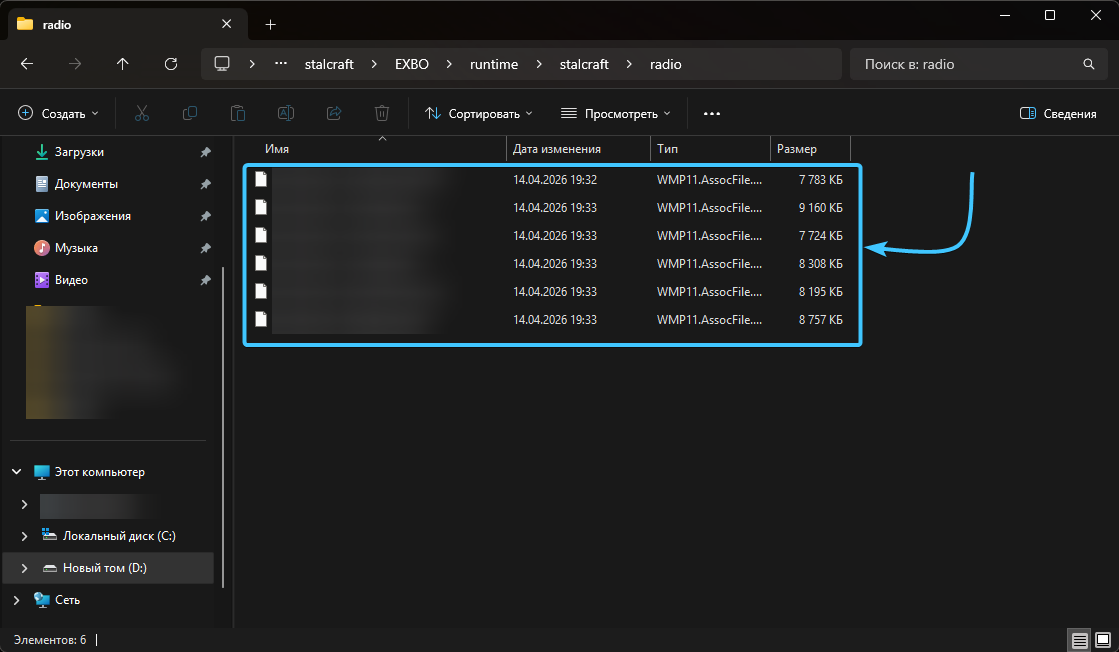Viewport: 1119px width, 652px height.
Task: Click the Paste clipboard icon
Action: tap(237, 114)
